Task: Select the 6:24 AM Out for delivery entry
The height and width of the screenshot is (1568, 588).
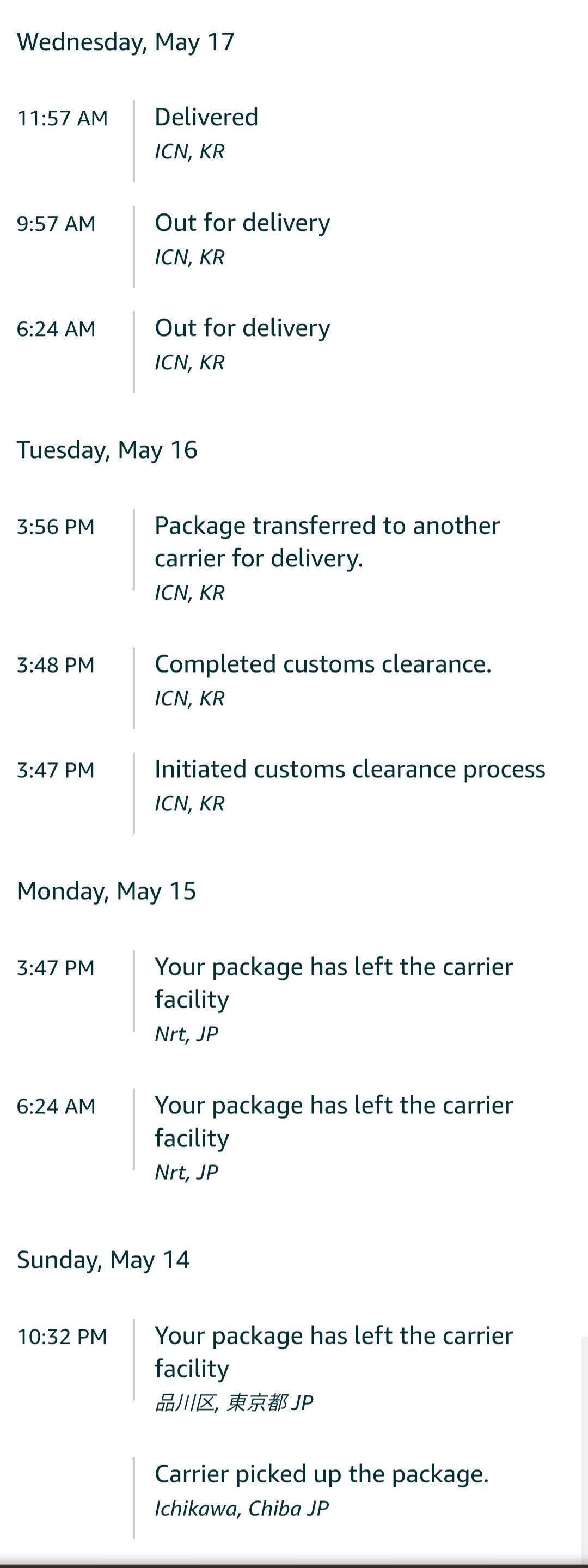Action: 242,328
